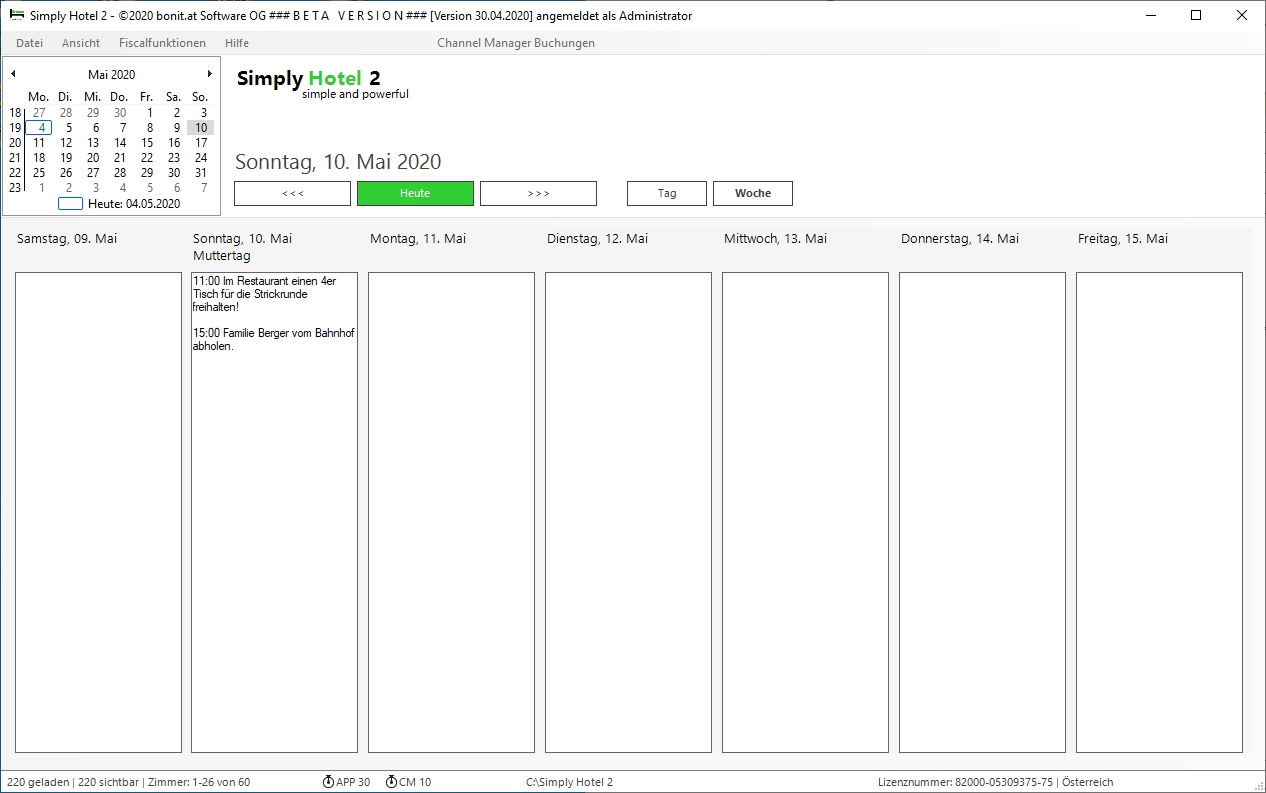Screen dimensions: 1266x793
Task: Select May 4 in mini calendar
Action: (x=39, y=128)
